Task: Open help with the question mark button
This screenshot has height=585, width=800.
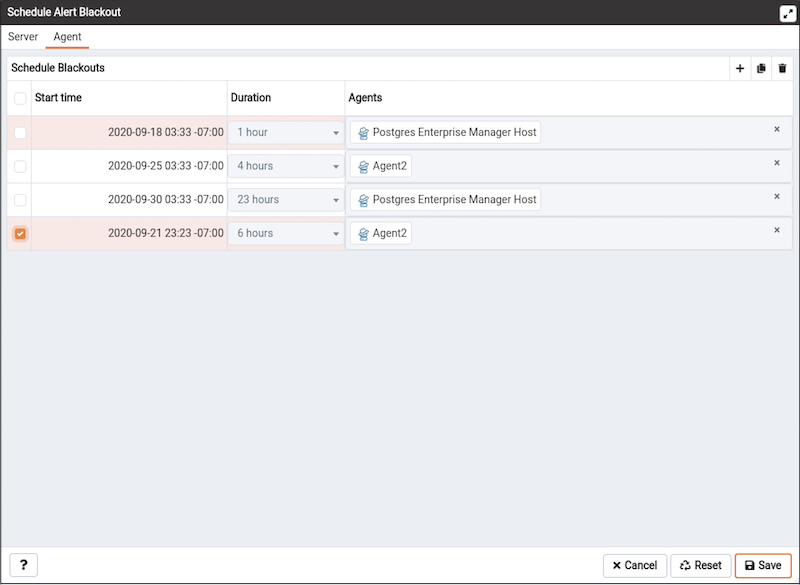Action: coord(23,565)
